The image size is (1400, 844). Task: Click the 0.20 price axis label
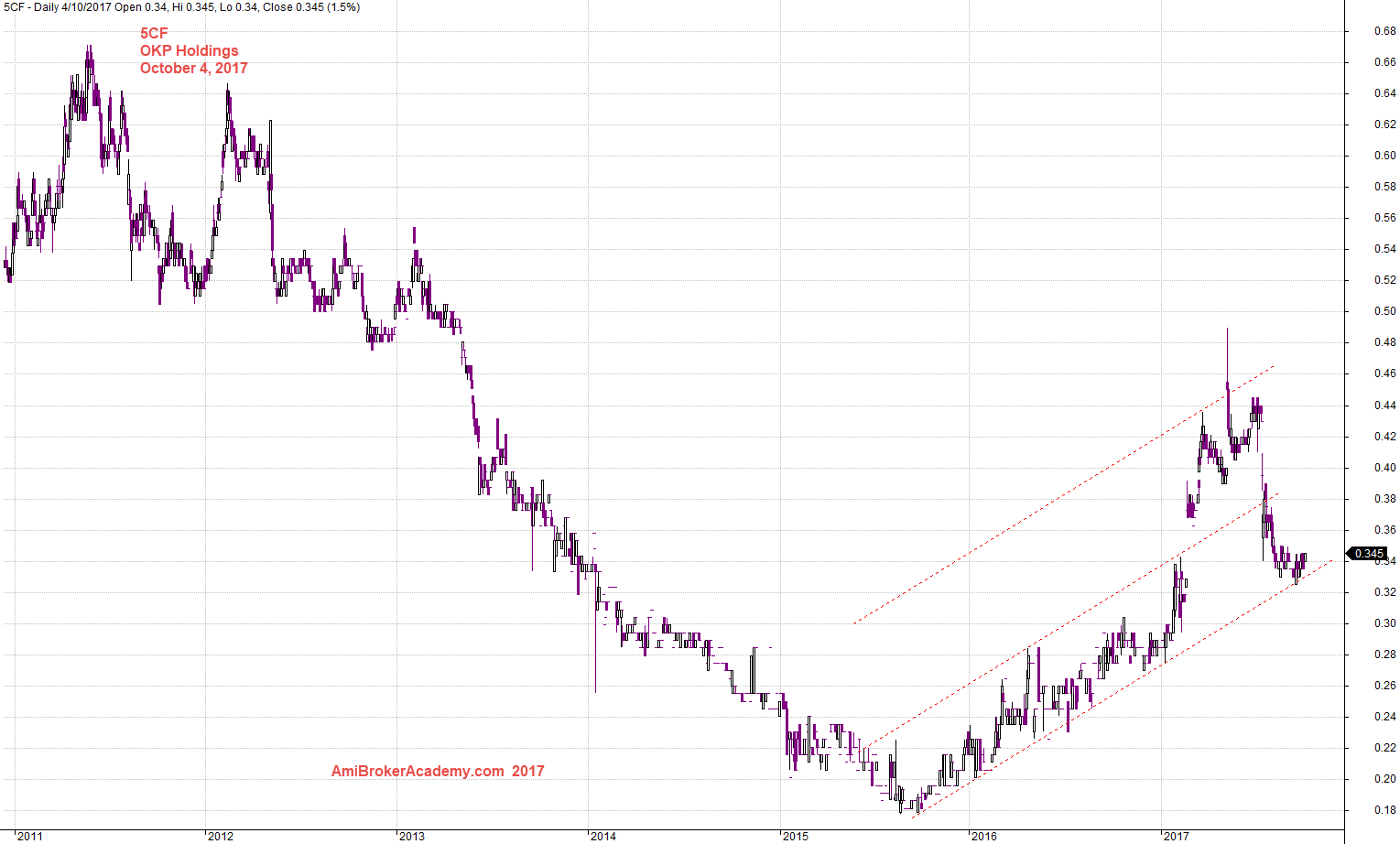click(1385, 779)
